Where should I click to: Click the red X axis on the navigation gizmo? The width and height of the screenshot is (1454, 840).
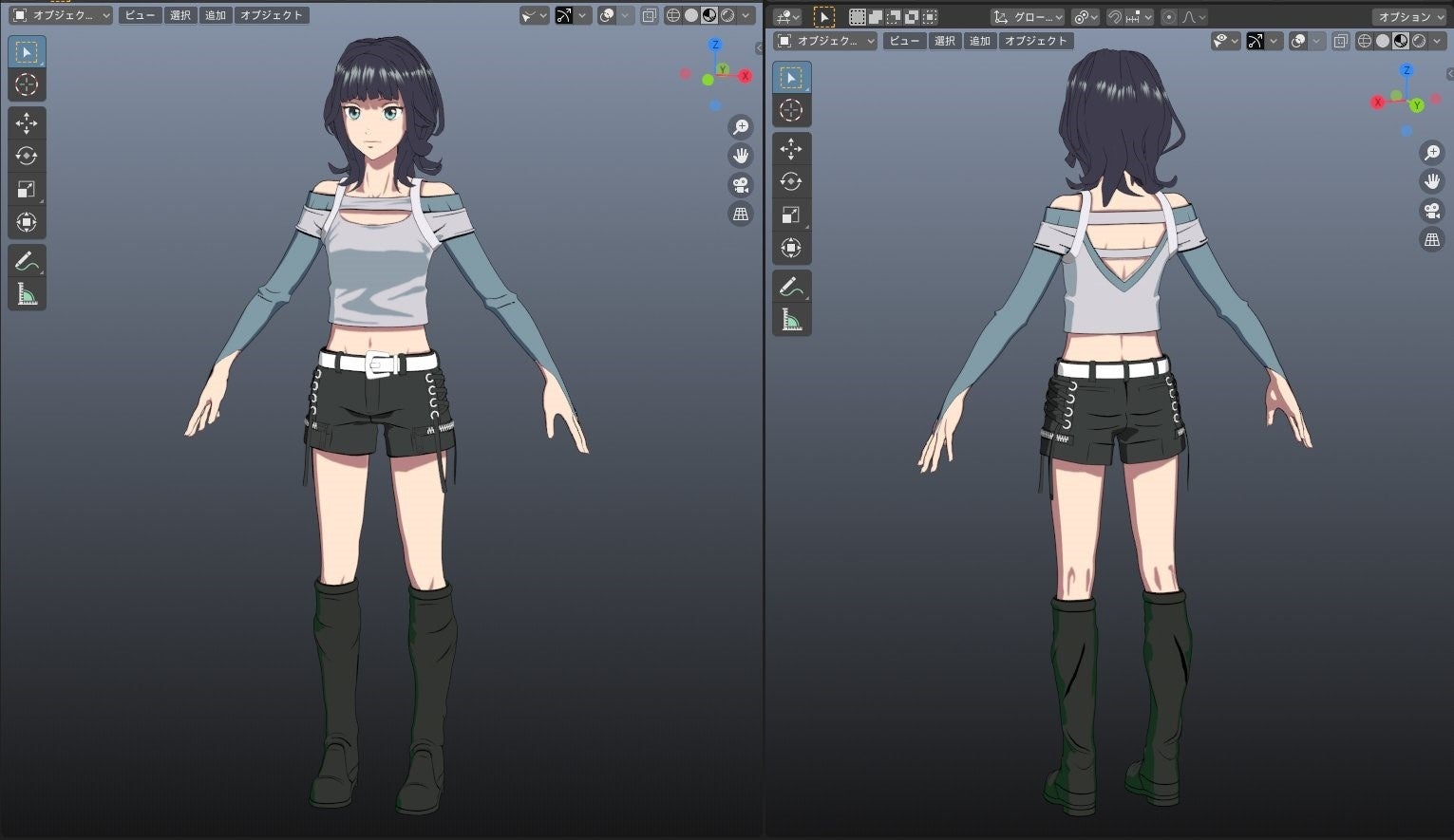746,76
